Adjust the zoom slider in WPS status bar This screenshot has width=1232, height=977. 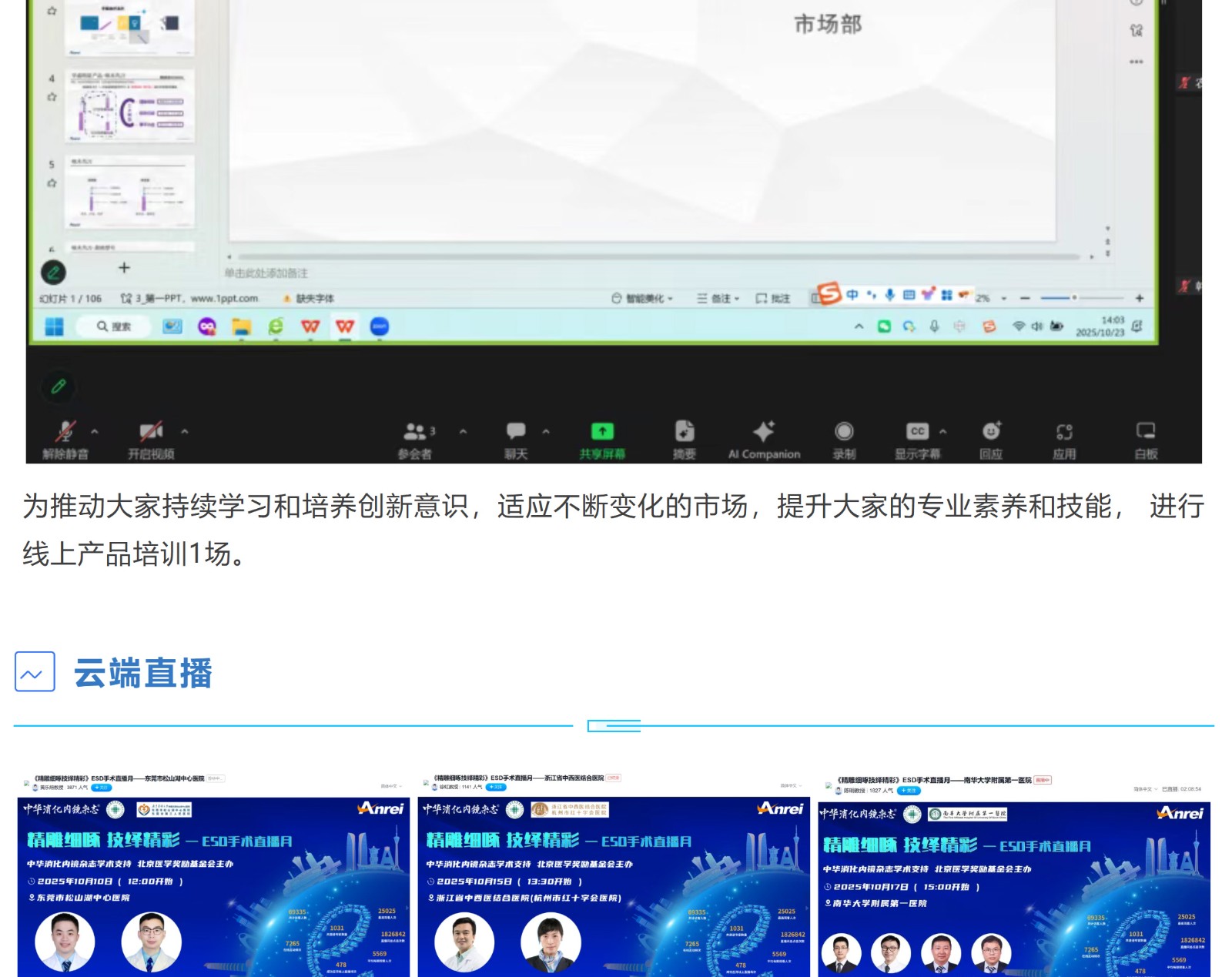point(1074,298)
